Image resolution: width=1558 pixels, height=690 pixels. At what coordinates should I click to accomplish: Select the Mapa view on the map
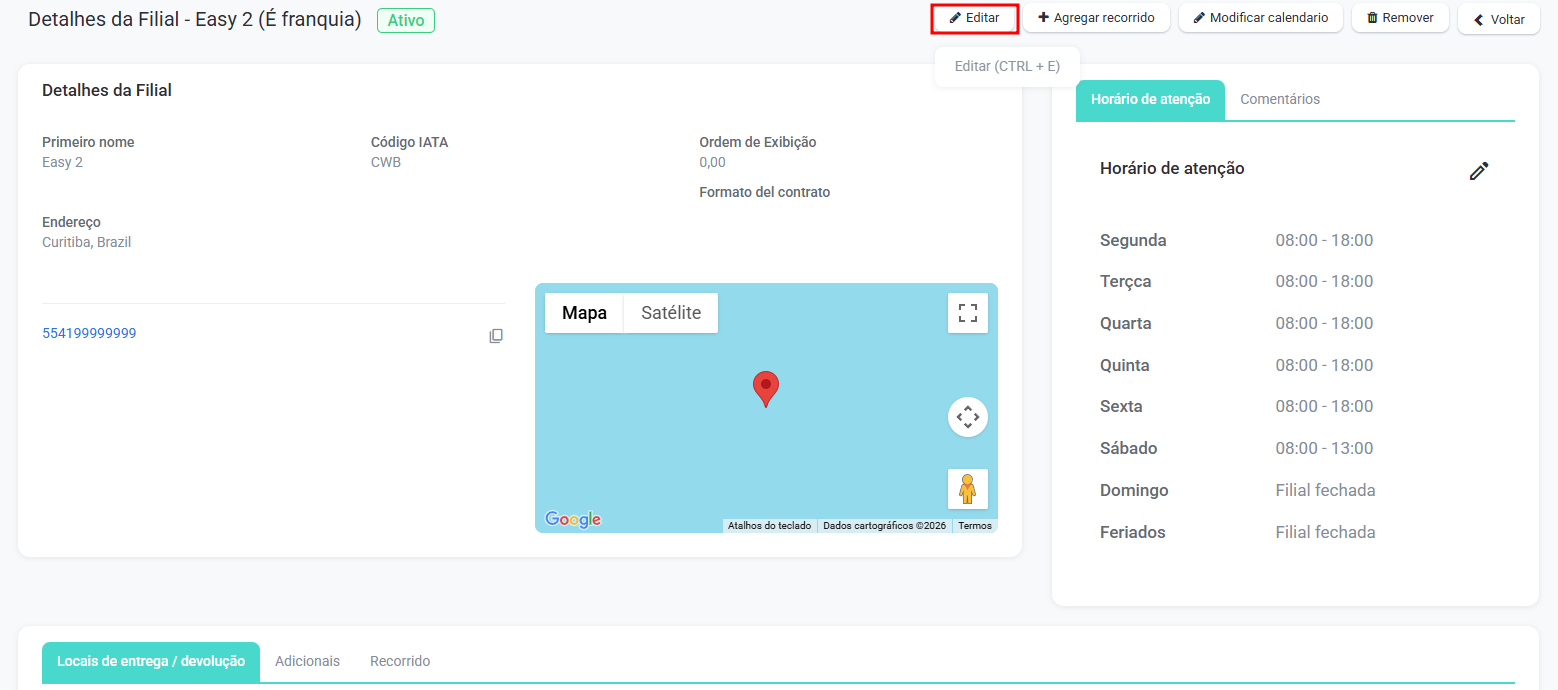[584, 313]
